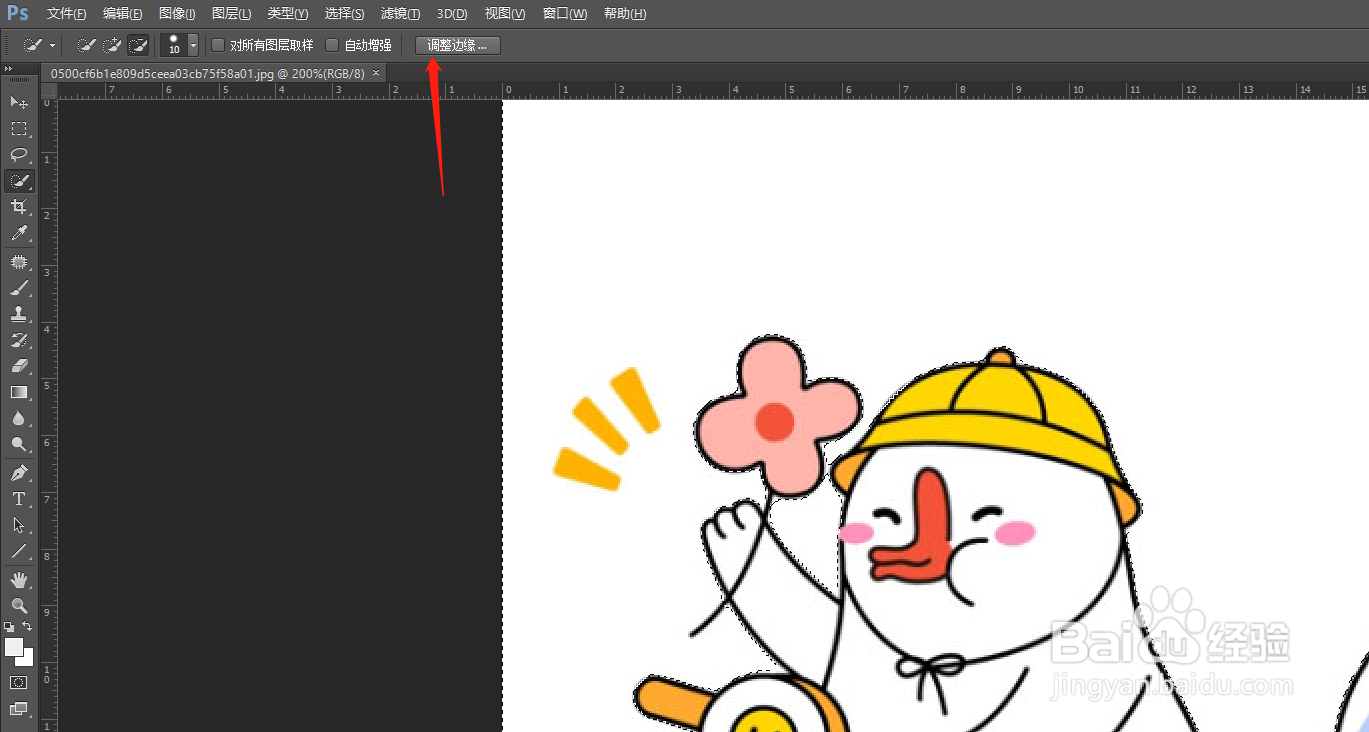This screenshot has width=1369, height=732.
Task: Open the 图像(I) menu
Action: [177, 14]
